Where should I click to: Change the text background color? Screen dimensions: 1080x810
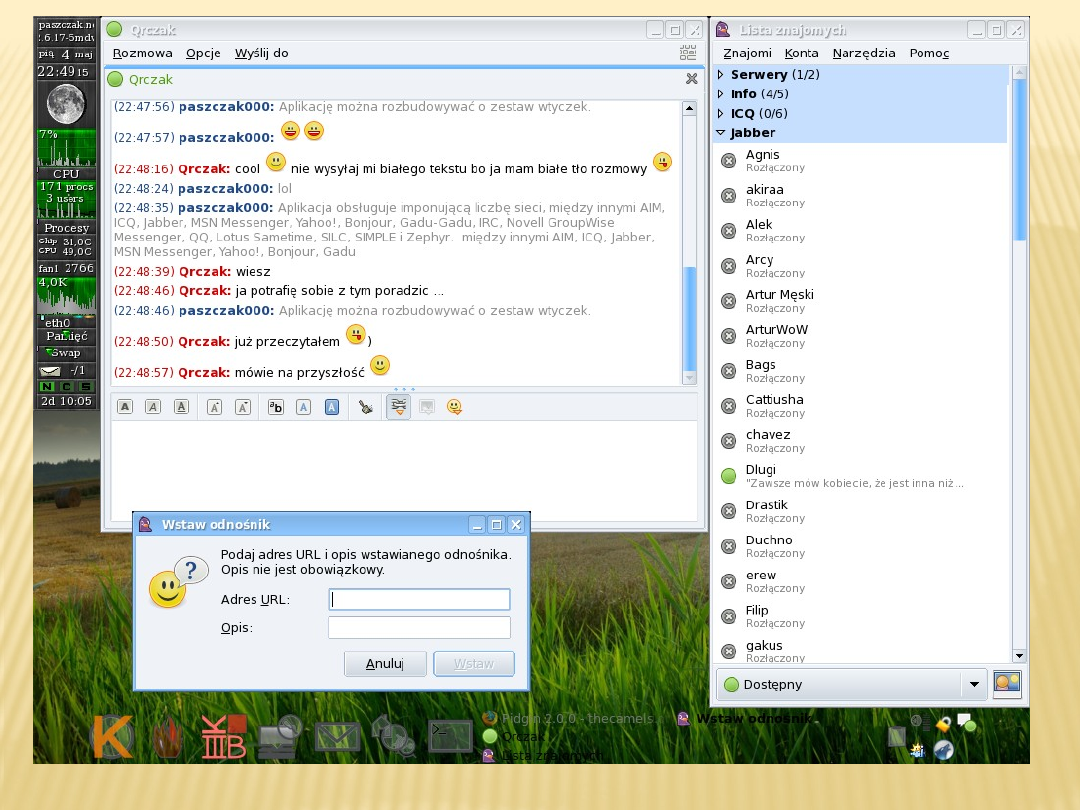332,407
